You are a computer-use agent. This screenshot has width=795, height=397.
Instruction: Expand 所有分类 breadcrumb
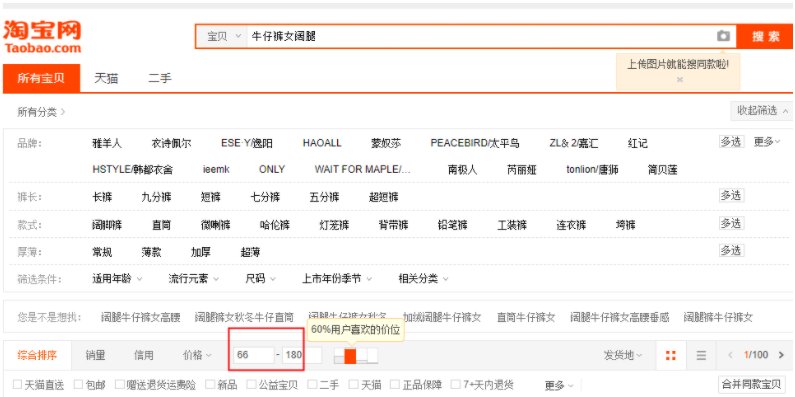tap(42, 112)
